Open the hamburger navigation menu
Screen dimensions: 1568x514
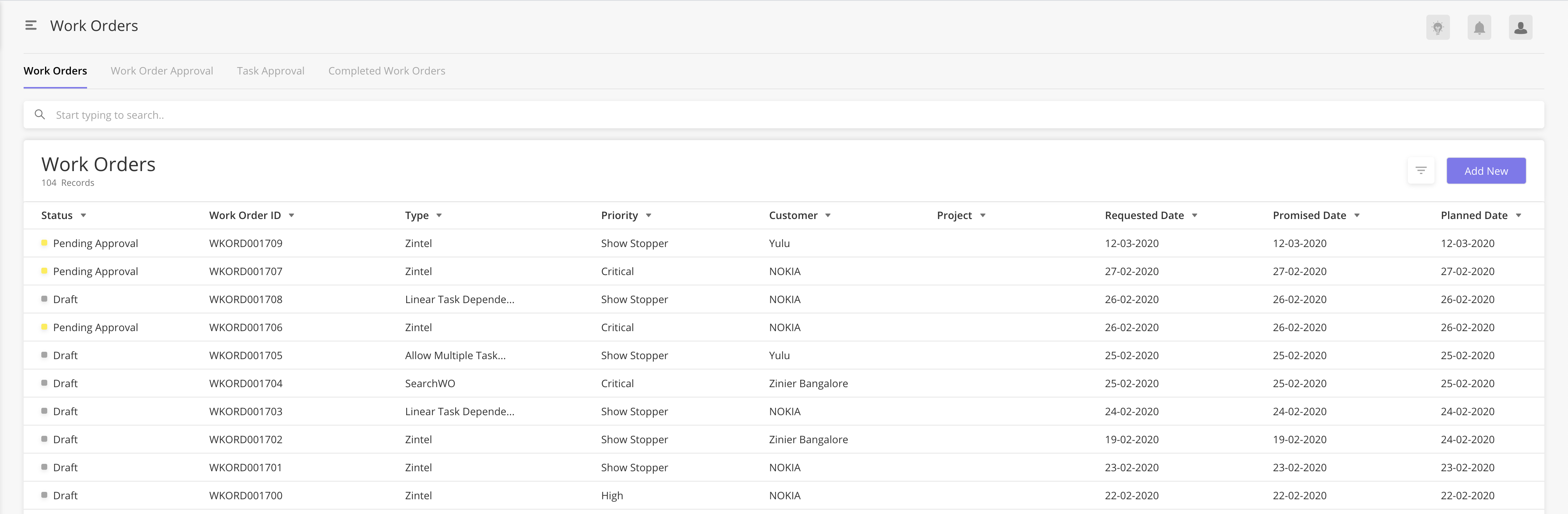(x=31, y=25)
